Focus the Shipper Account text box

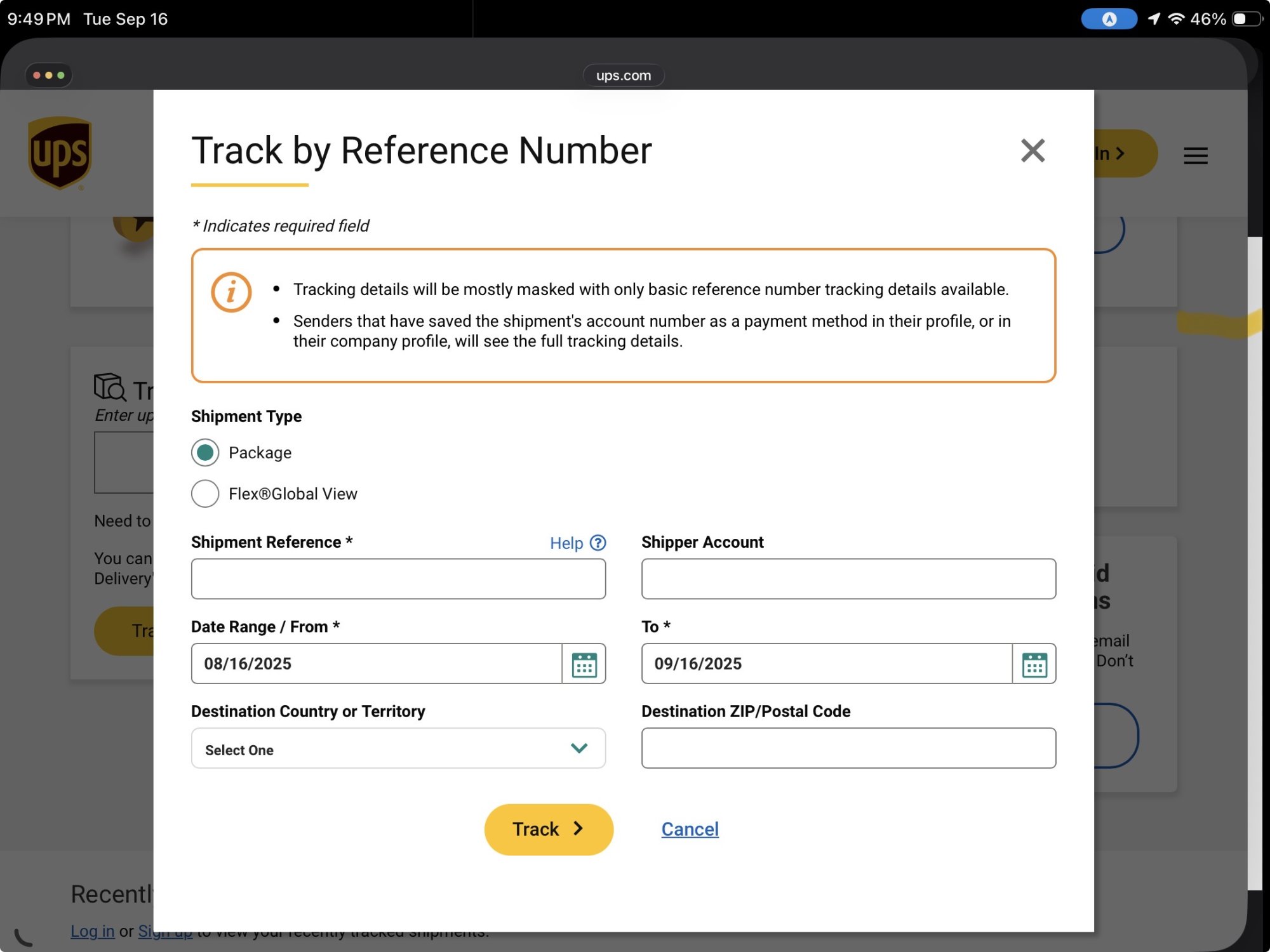coord(848,579)
